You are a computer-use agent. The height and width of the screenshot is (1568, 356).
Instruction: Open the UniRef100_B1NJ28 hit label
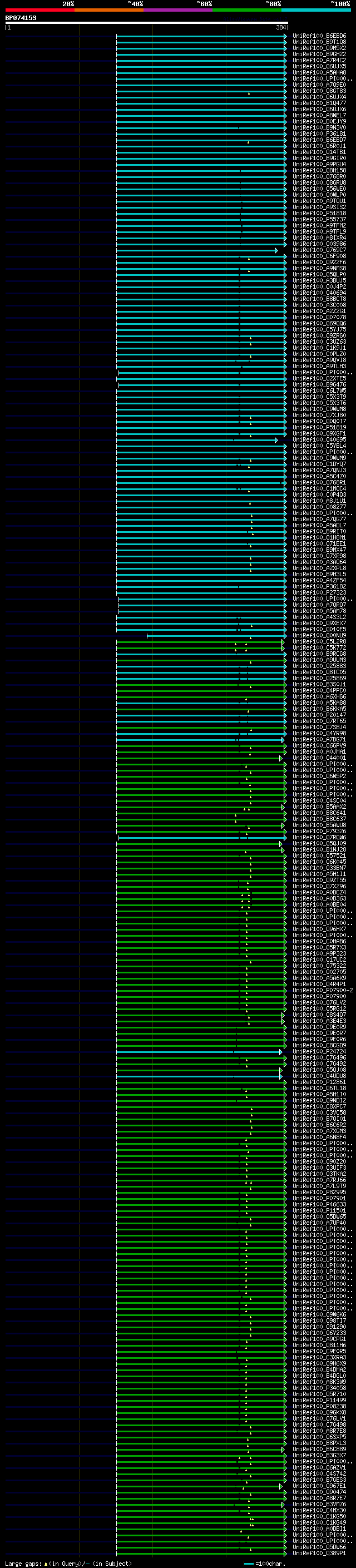point(319,850)
